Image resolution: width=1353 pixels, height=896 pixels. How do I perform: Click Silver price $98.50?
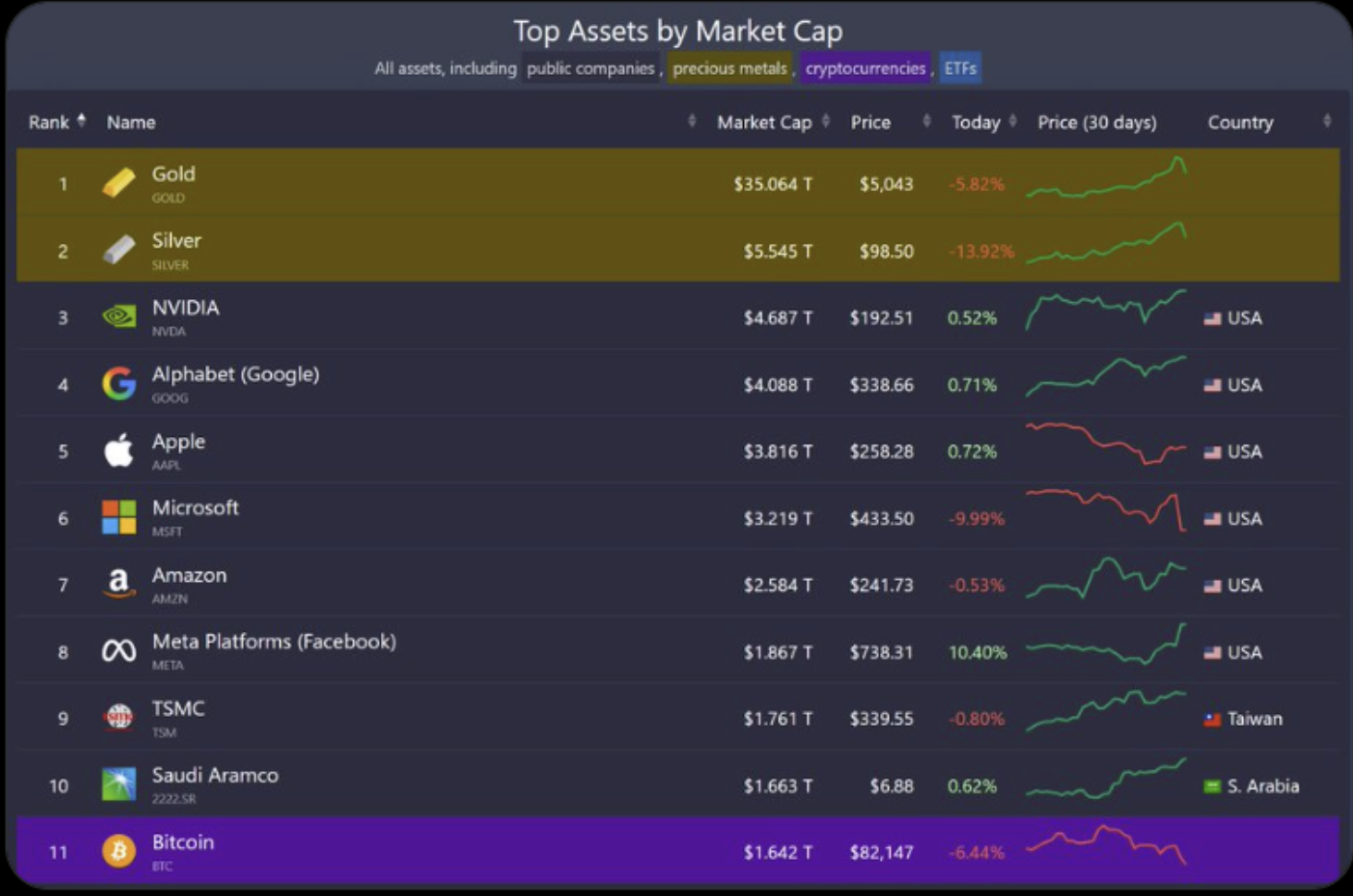pos(886,251)
